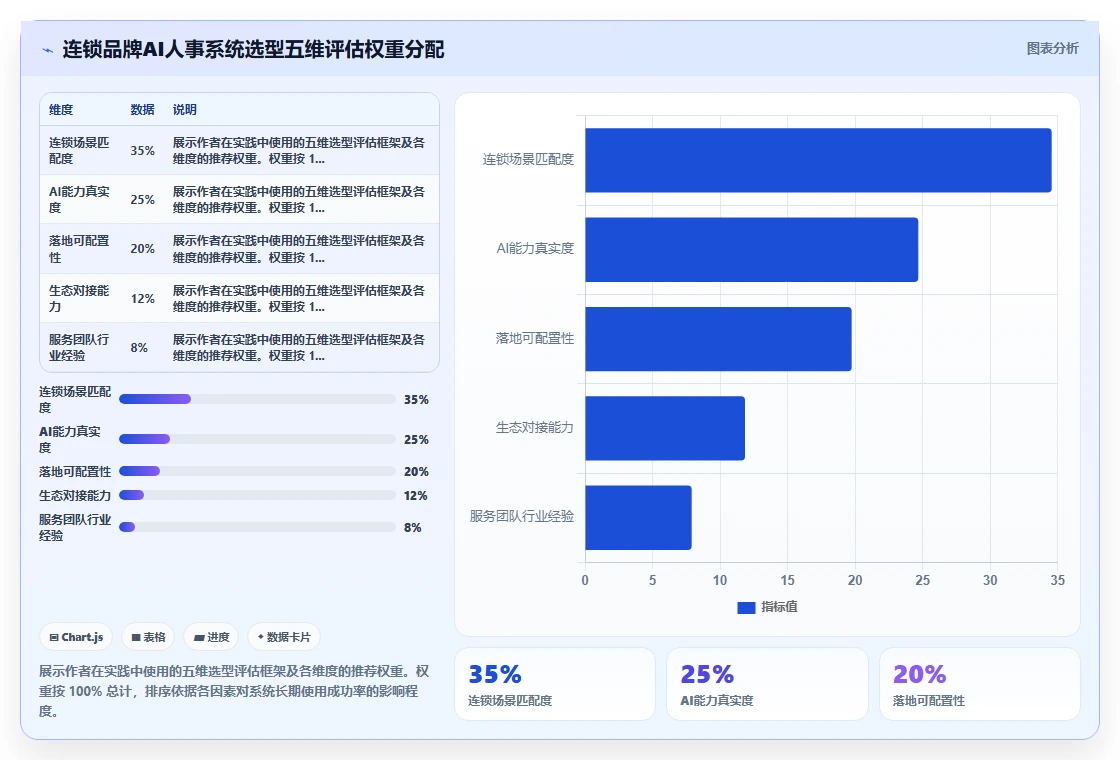
Task: Click the description cell in the 8% row
Action: pos(299,348)
